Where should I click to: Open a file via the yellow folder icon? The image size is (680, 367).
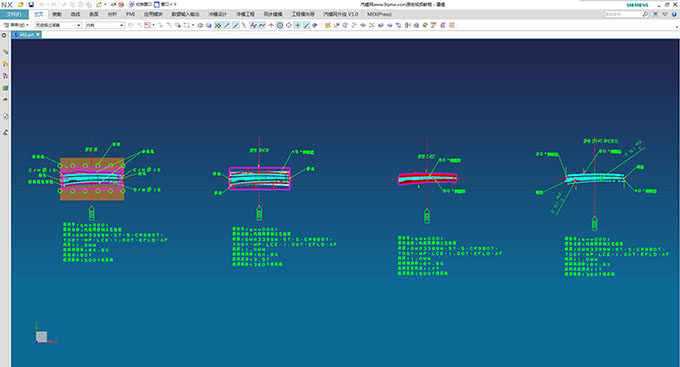pos(21,4)
